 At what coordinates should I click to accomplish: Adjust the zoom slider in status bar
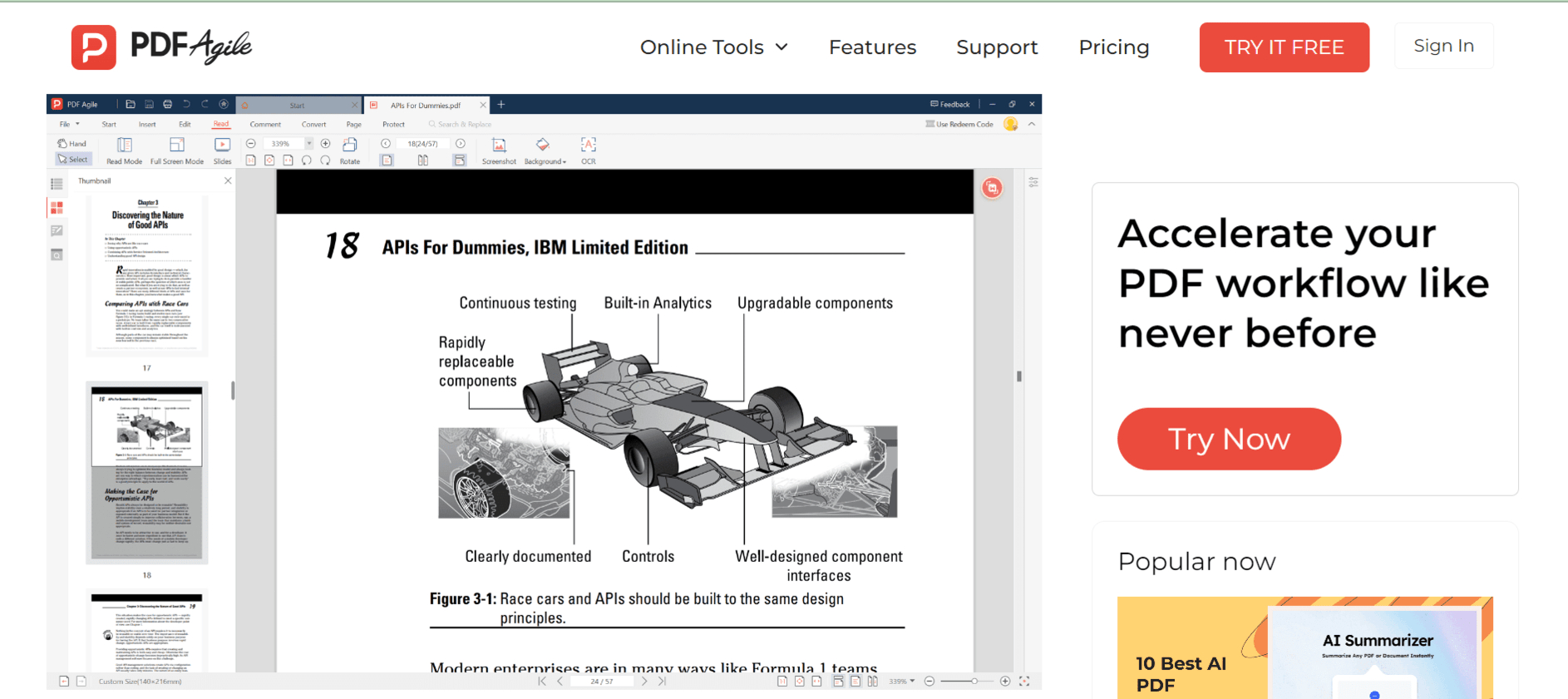967,682
